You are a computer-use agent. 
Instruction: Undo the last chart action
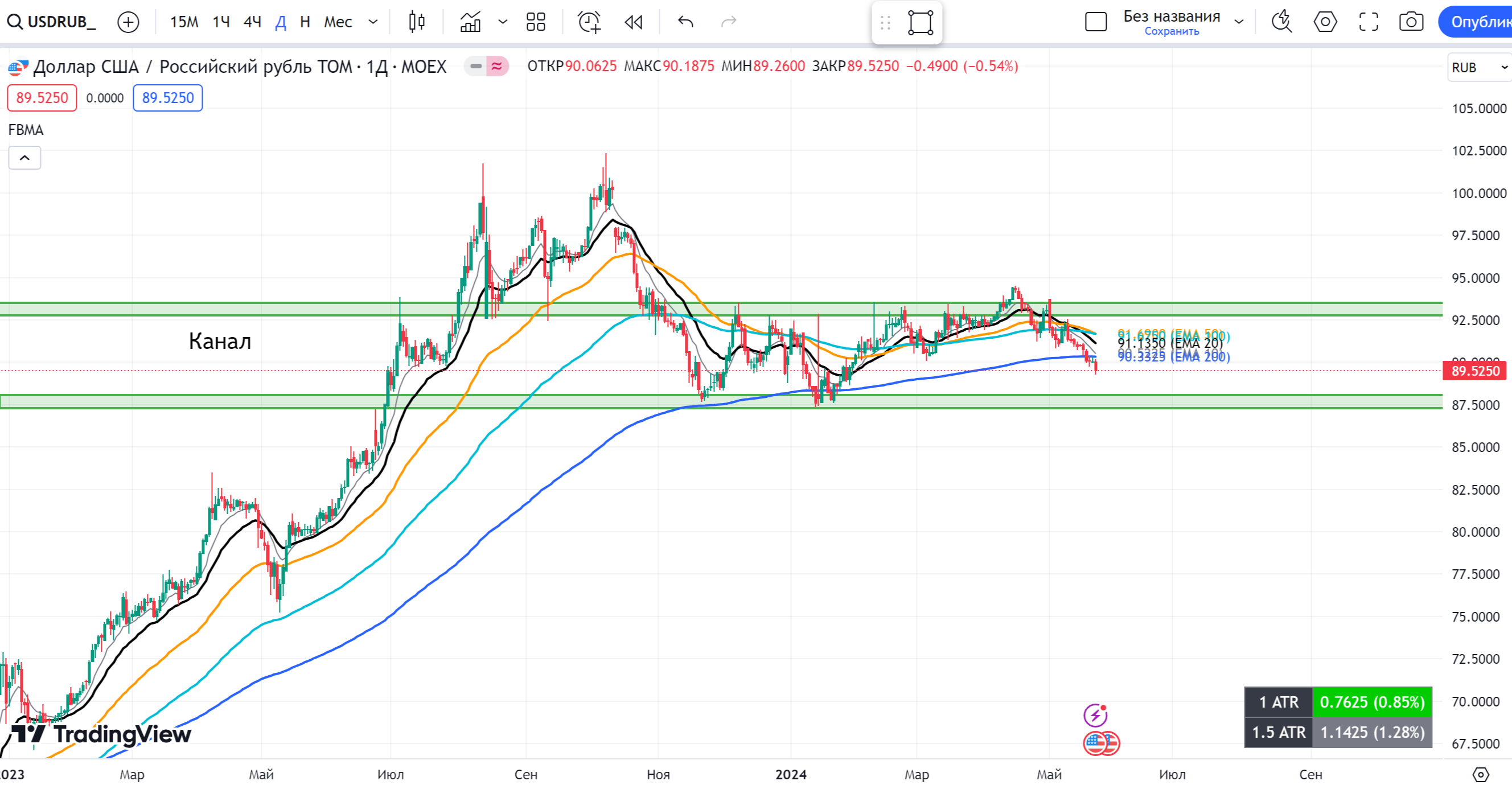pyautogui.click(x=685, y=22)
